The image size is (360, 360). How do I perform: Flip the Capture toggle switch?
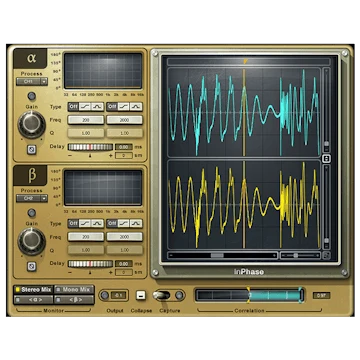(x=162, y=295)
